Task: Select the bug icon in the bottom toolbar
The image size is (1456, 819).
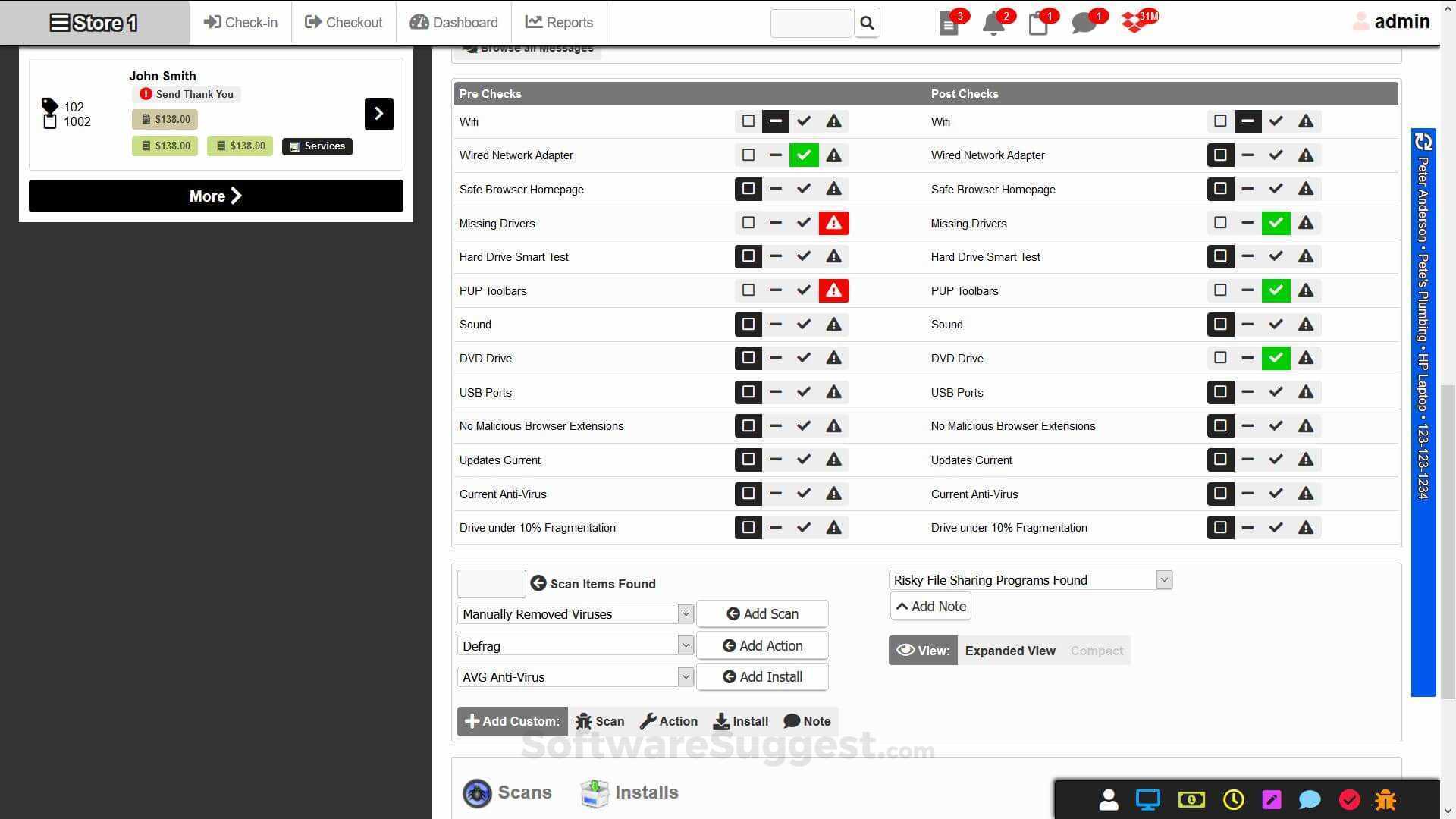Action: pos(1386,799)
